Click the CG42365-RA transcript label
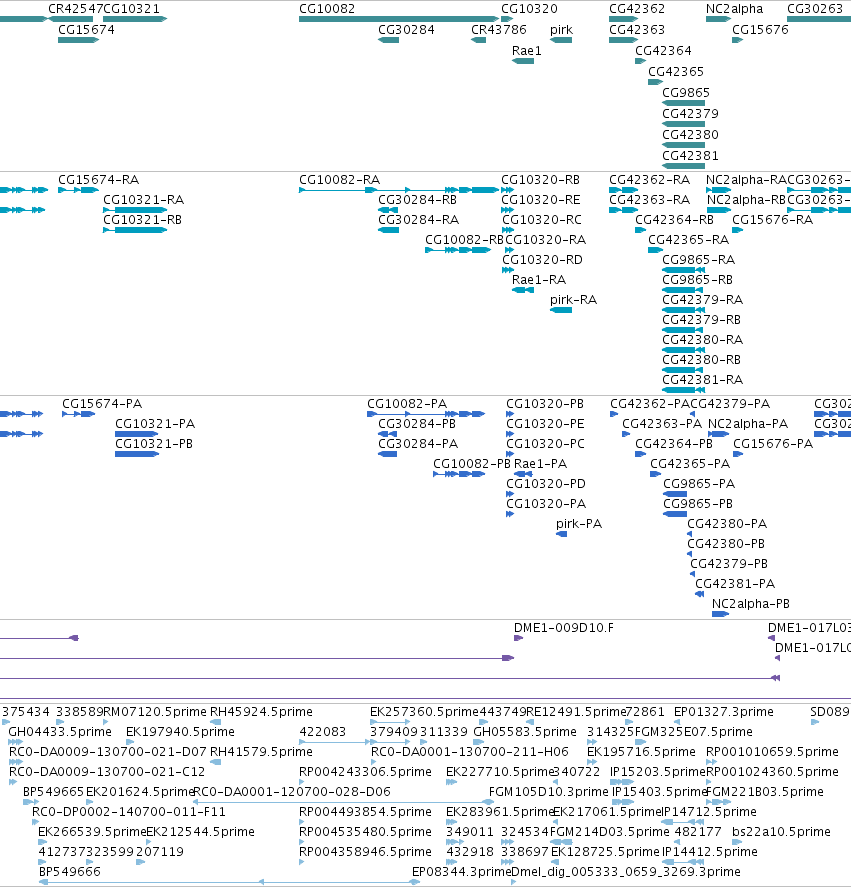The width and height of the screenshot is (851, 887). tap(689, 240)
